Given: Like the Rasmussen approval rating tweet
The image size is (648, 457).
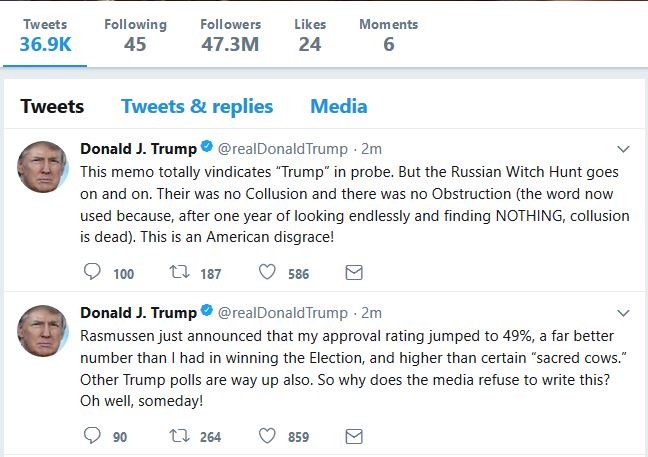Looking at the screenshot, I should coord(268,435).
